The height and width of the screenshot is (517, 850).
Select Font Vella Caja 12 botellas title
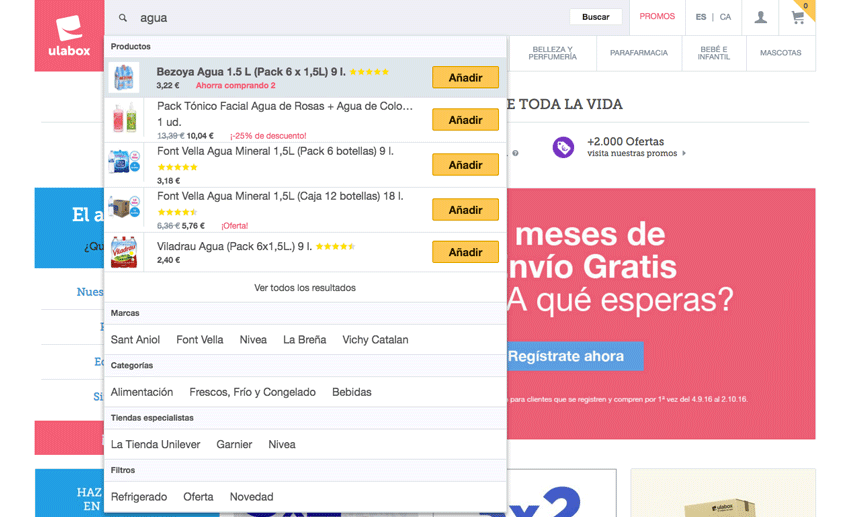280,196
